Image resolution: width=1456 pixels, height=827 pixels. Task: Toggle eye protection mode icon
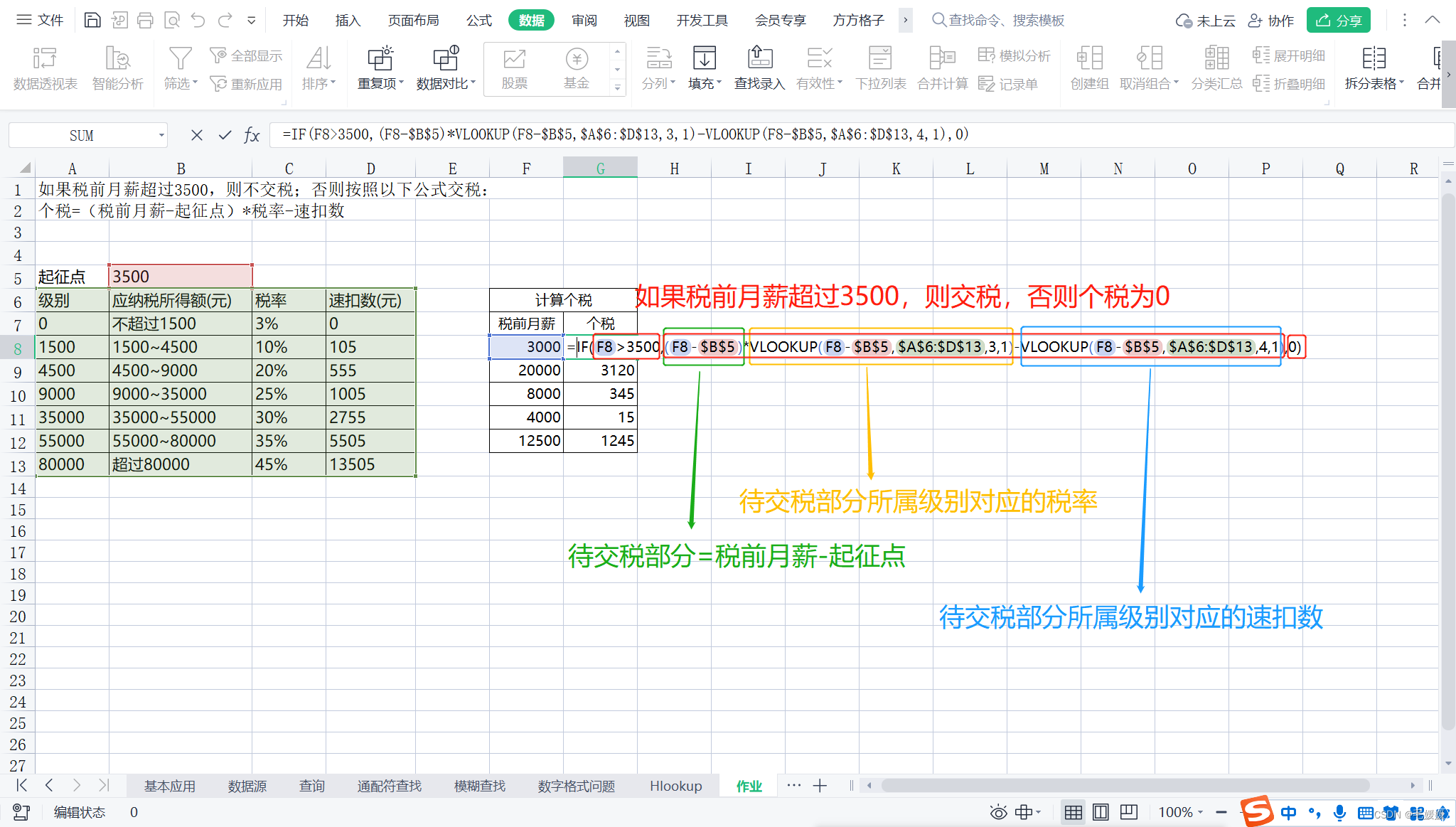click(998, 812)
